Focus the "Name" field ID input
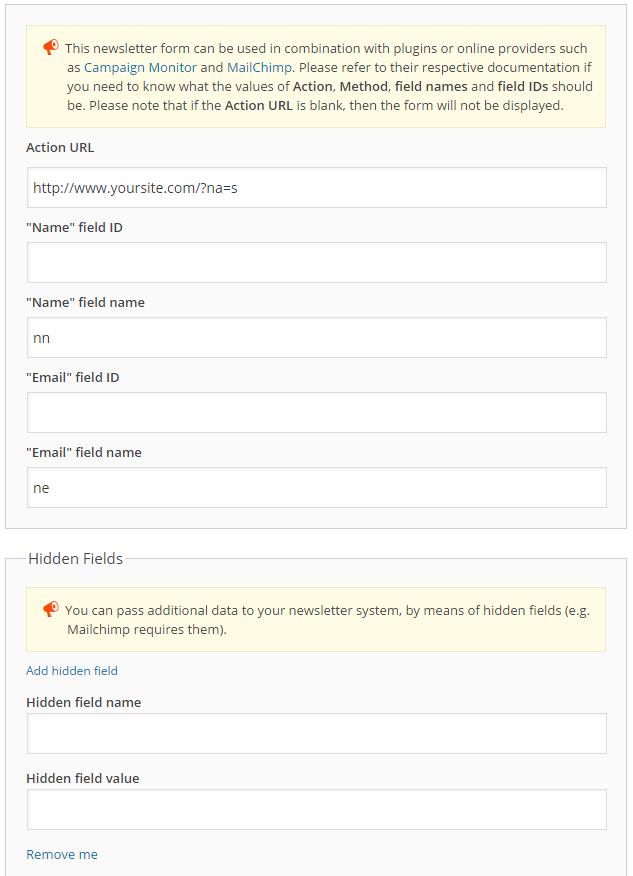The image size is (633, 876). point(317,263)
